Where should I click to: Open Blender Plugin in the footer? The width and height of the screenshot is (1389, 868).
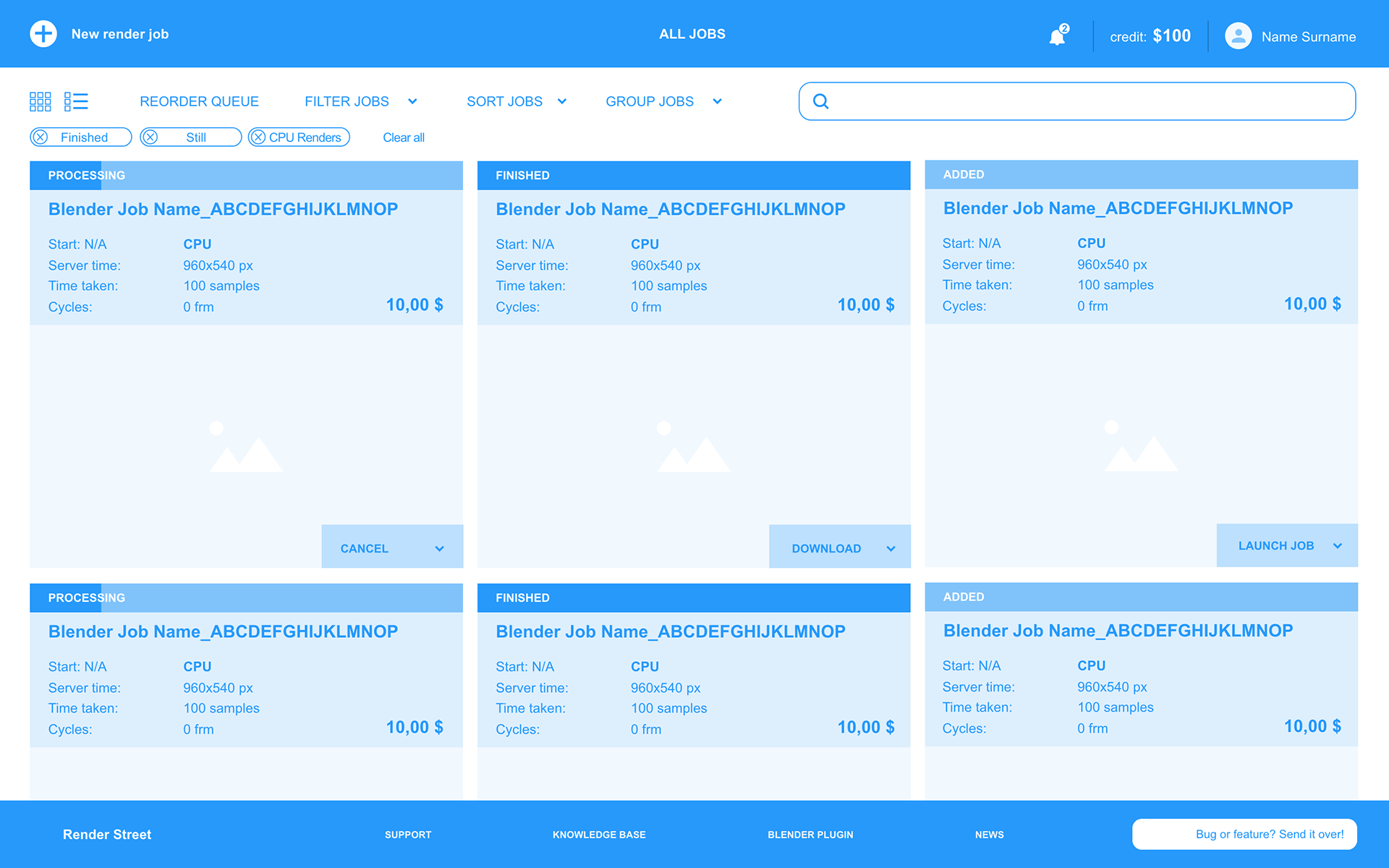click(x=810, y=835)
